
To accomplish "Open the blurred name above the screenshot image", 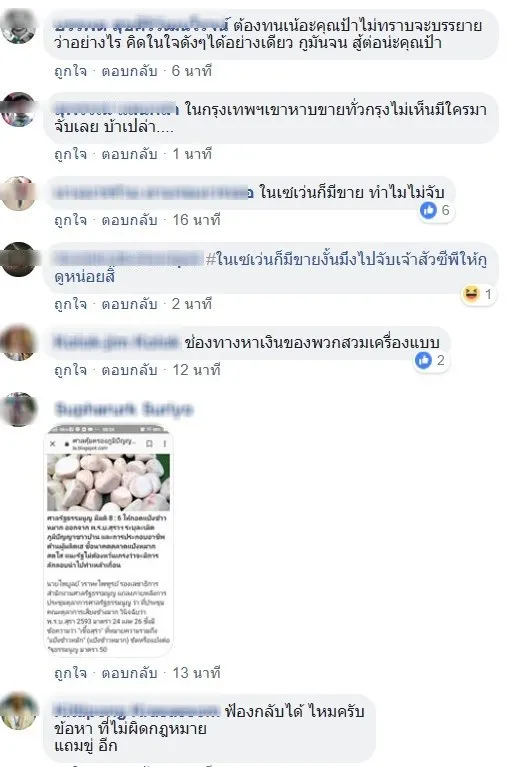I will (124, 409).
